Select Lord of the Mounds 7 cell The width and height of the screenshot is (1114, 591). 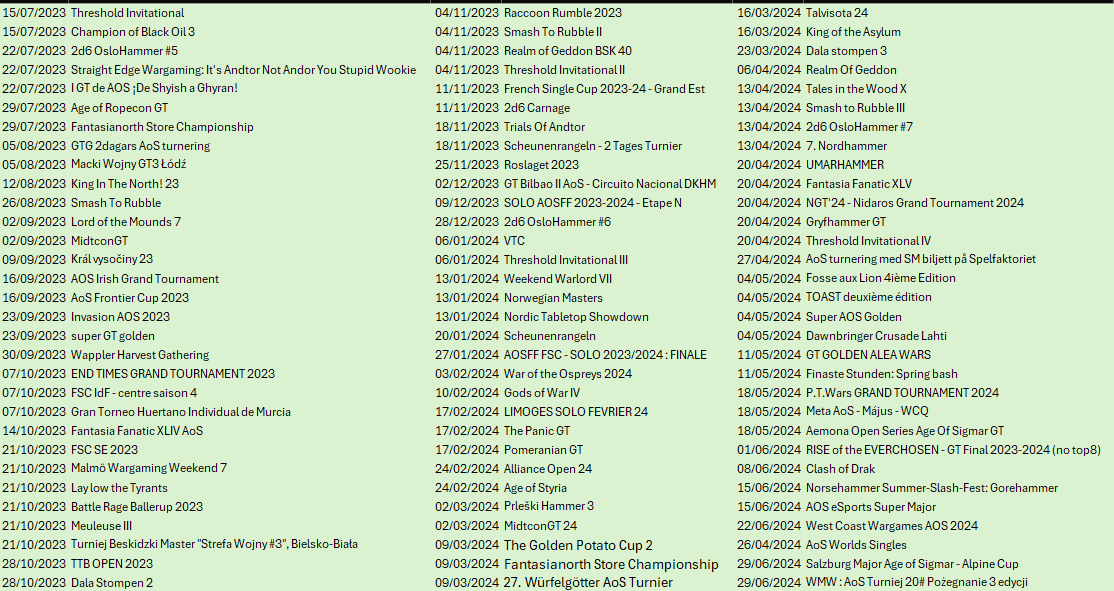click(126, 222)
